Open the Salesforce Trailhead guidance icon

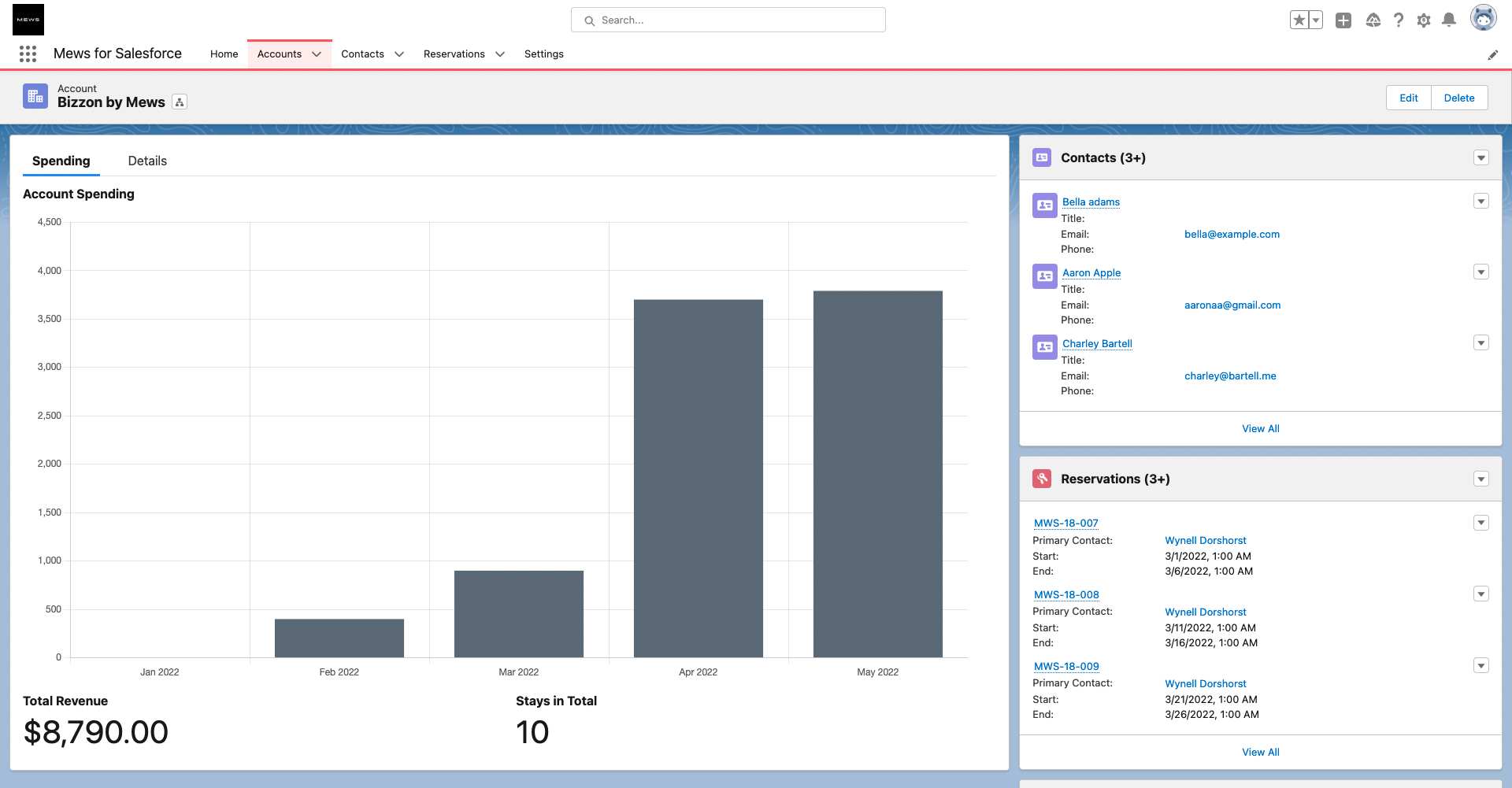1373,20
